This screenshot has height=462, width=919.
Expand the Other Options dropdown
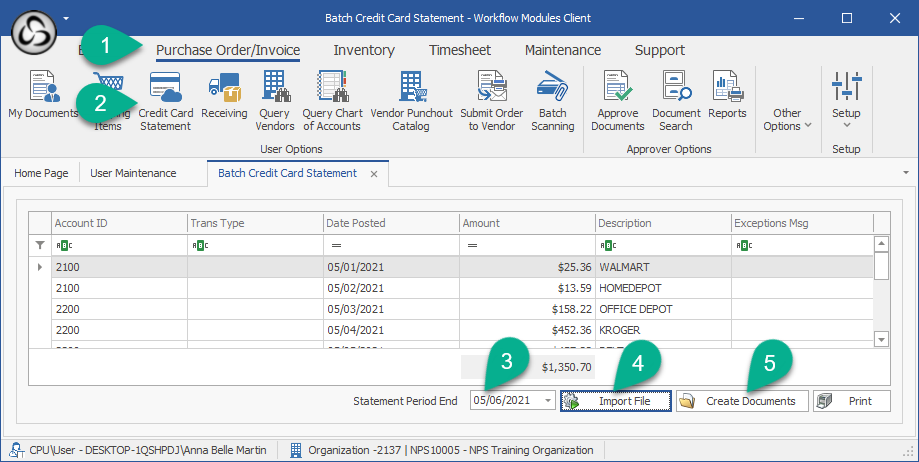[787, 119]
